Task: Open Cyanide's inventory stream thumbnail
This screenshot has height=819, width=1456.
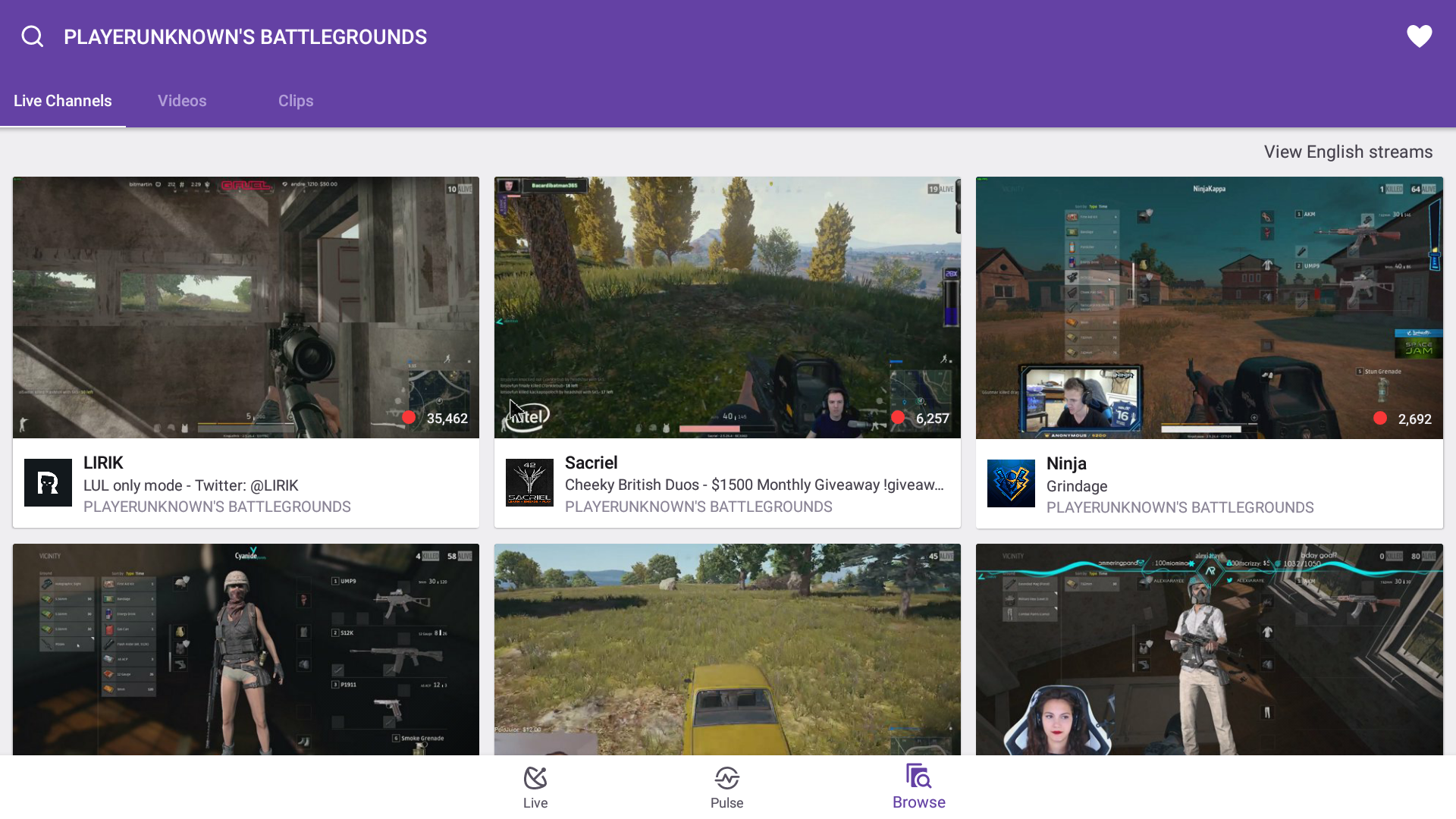Action: click(246, 648)
